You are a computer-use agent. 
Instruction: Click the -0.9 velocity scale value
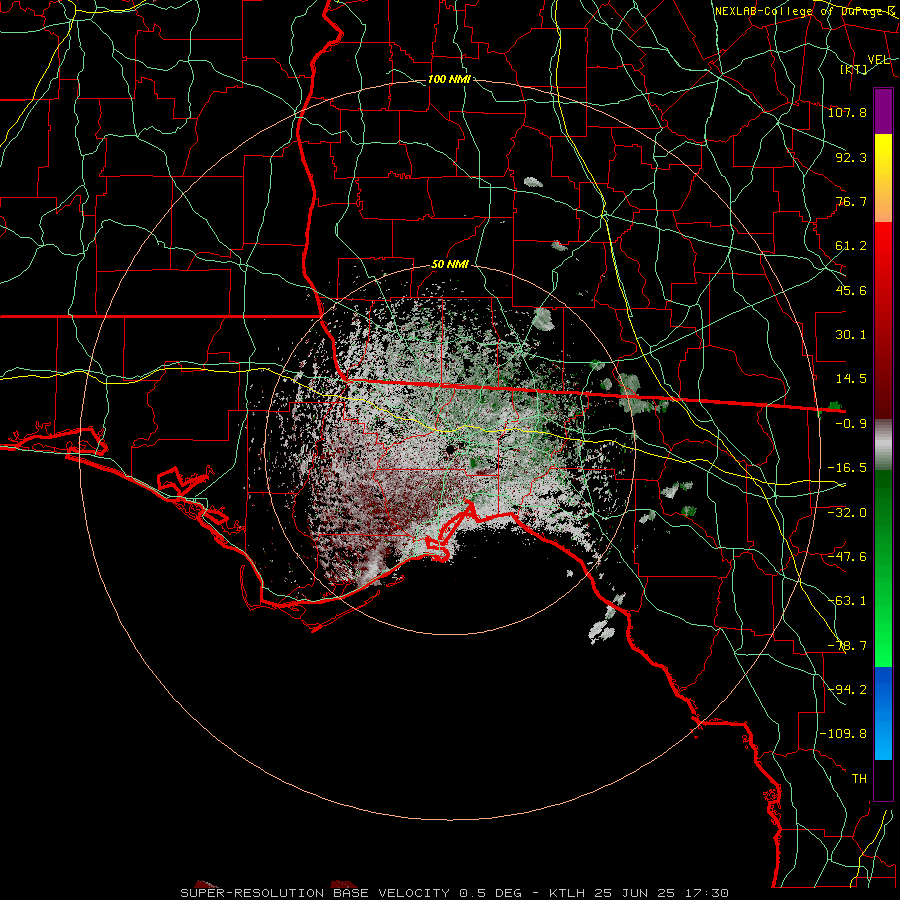point(851,424)
